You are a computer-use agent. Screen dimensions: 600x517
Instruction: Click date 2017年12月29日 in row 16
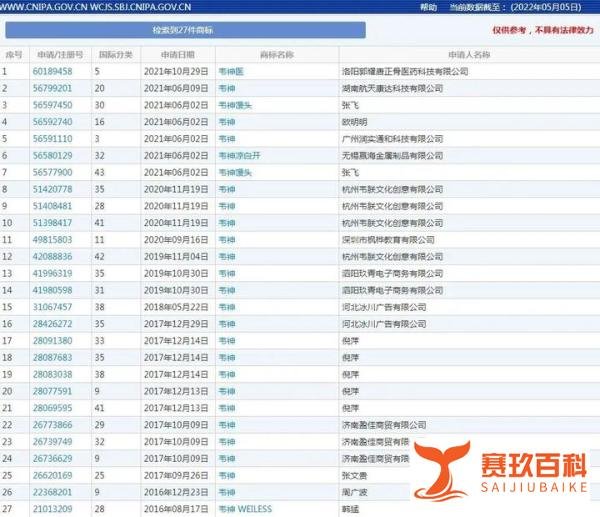176,324
